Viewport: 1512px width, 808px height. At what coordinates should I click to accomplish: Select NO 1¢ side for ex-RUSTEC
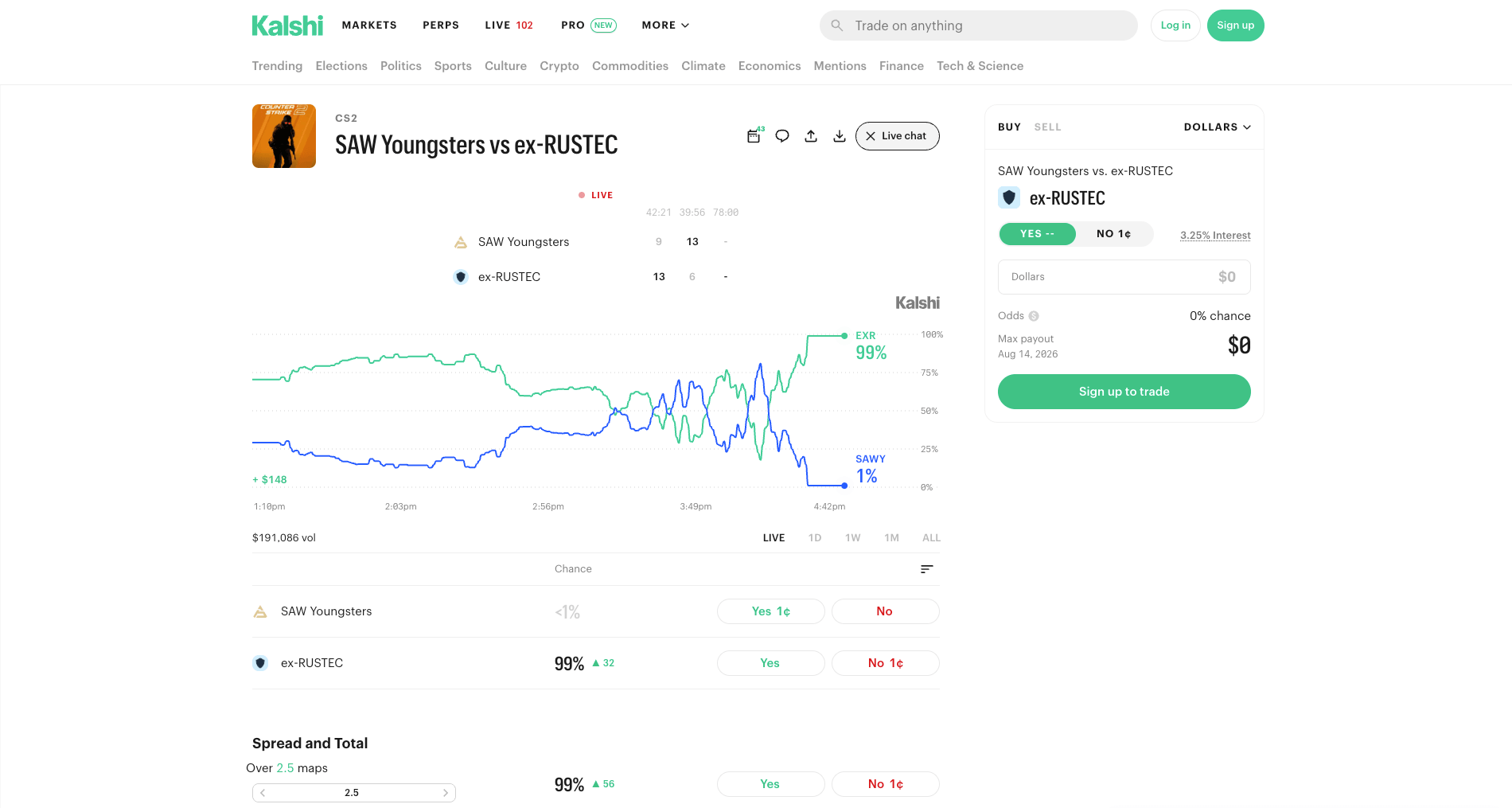[x=1113, y=234]
